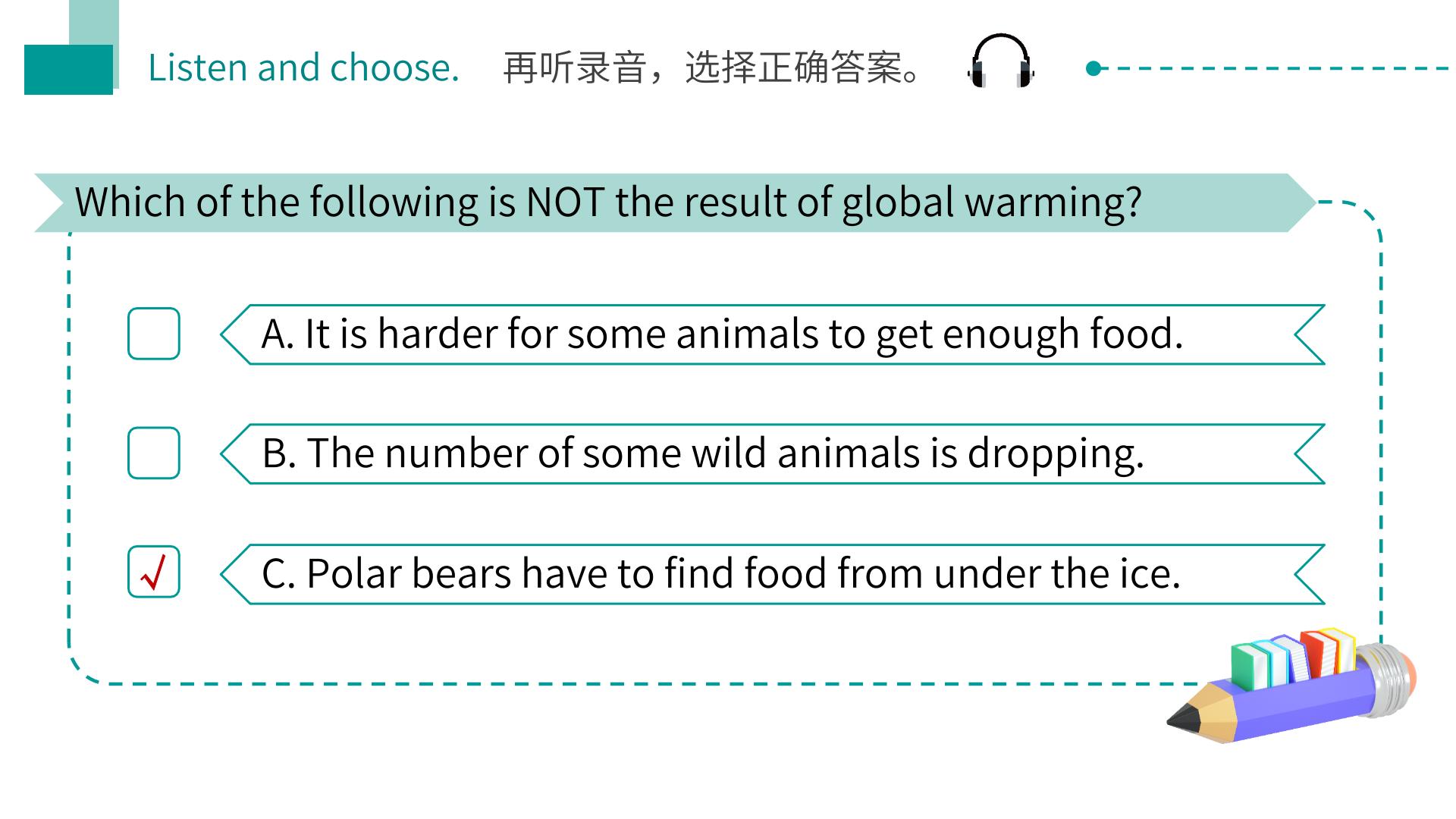Click the question banner about global warming

coord(675,202)
